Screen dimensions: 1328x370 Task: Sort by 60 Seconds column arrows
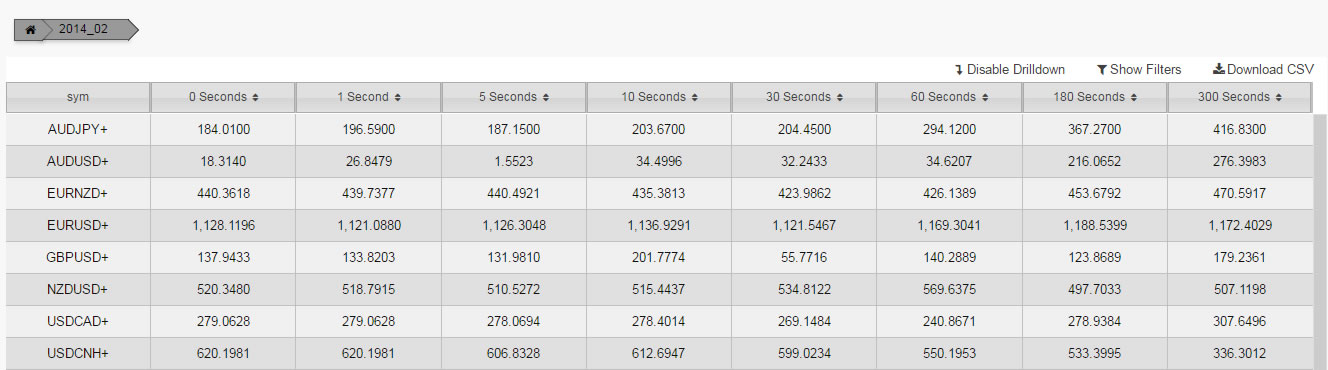[984, 98]
